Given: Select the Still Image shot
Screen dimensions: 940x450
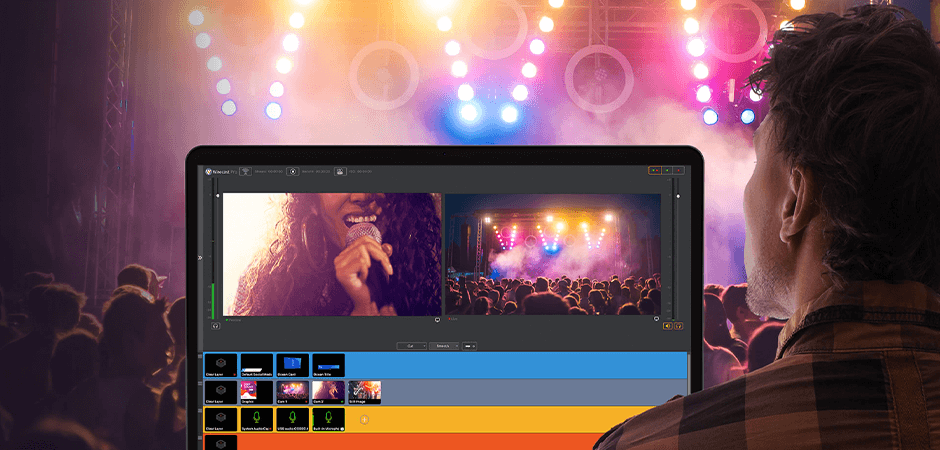Looking at the screenshot, I should click(364, 392).
